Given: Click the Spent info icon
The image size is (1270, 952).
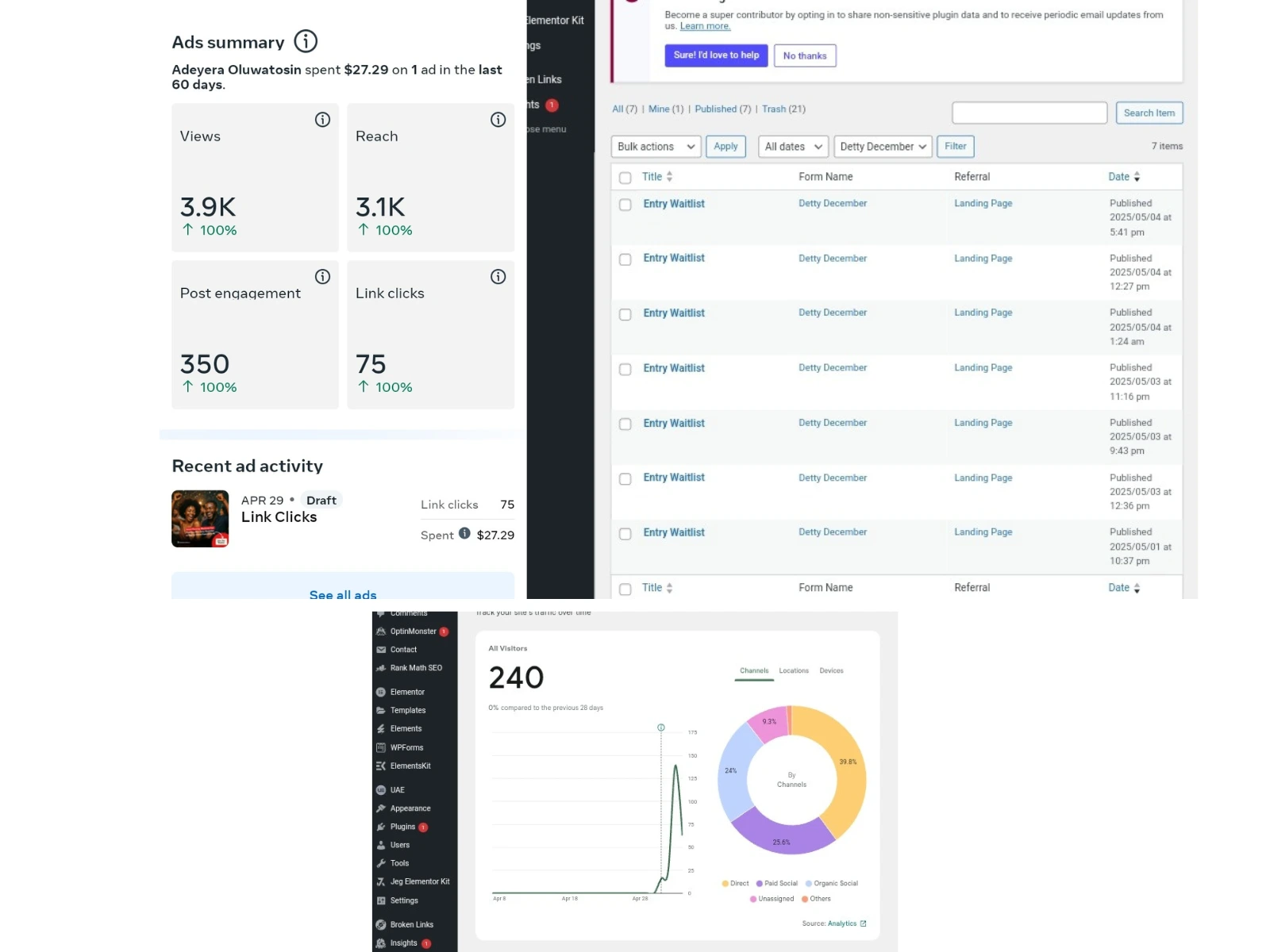Looking at the screenshot, I should (x=464, y=533).
